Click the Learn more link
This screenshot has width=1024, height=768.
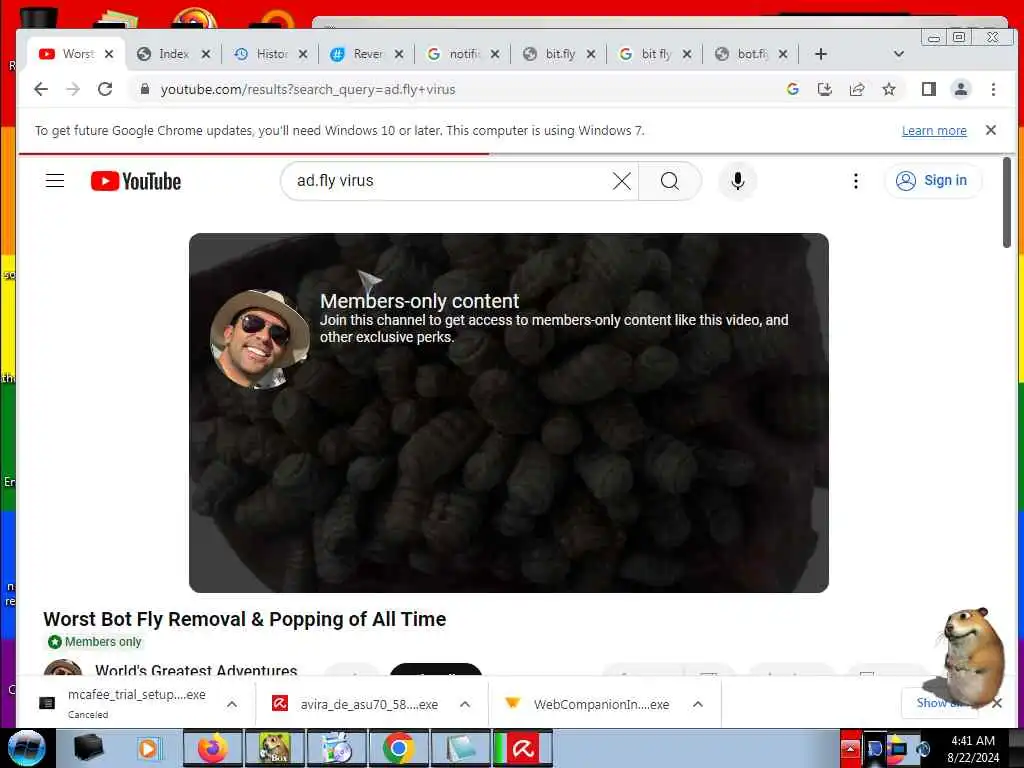tap(934, 131)
